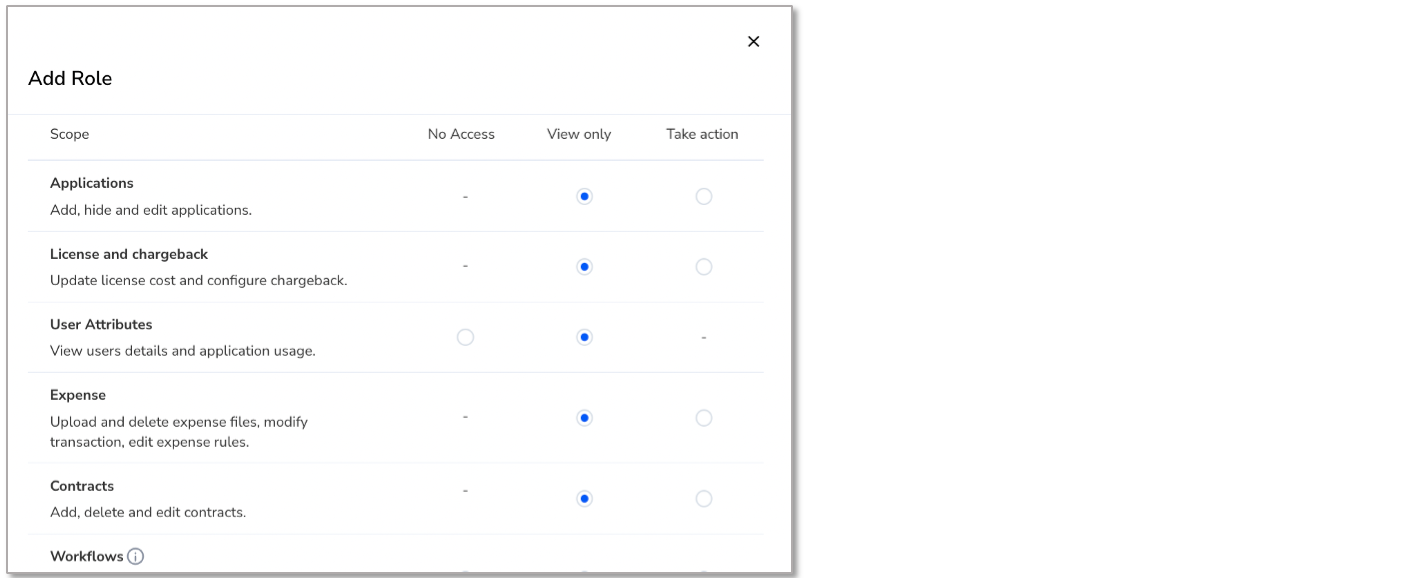Viewport: 1412px width, 578px height.
Task: Choose Take action for License and chargeback
Action: pyautogui.click(x=704, y=267)
